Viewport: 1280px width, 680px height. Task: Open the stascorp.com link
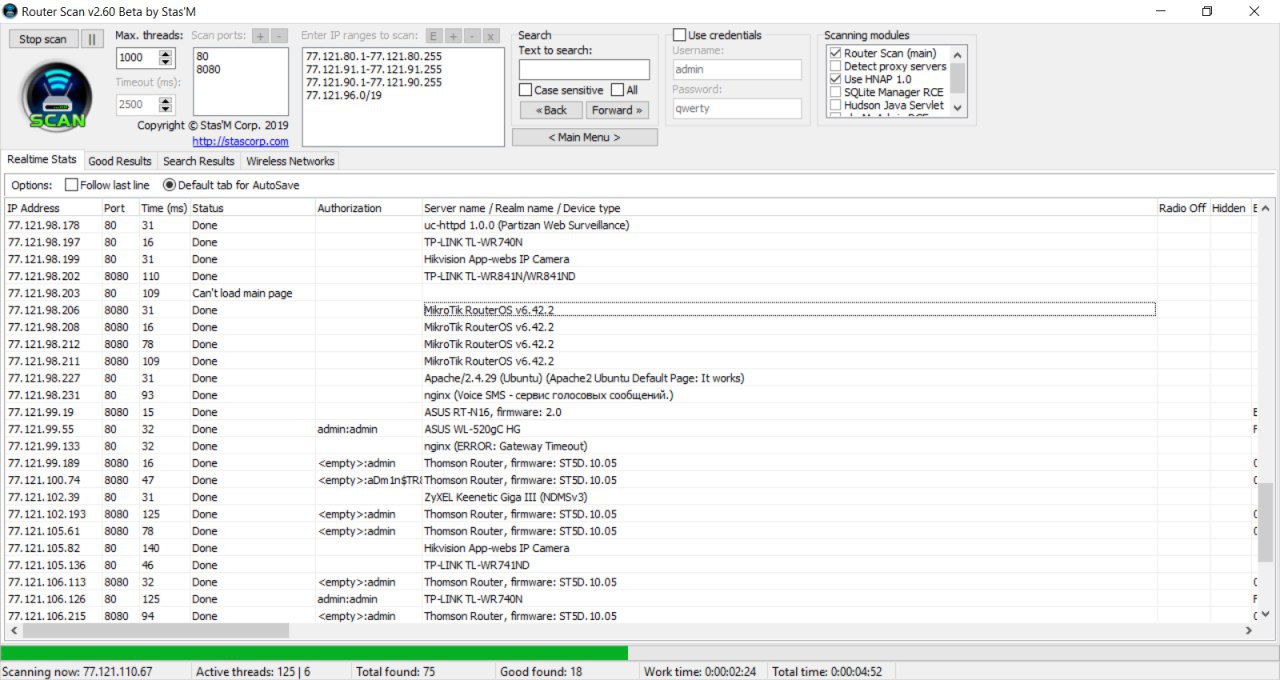(x=240, y=141)
